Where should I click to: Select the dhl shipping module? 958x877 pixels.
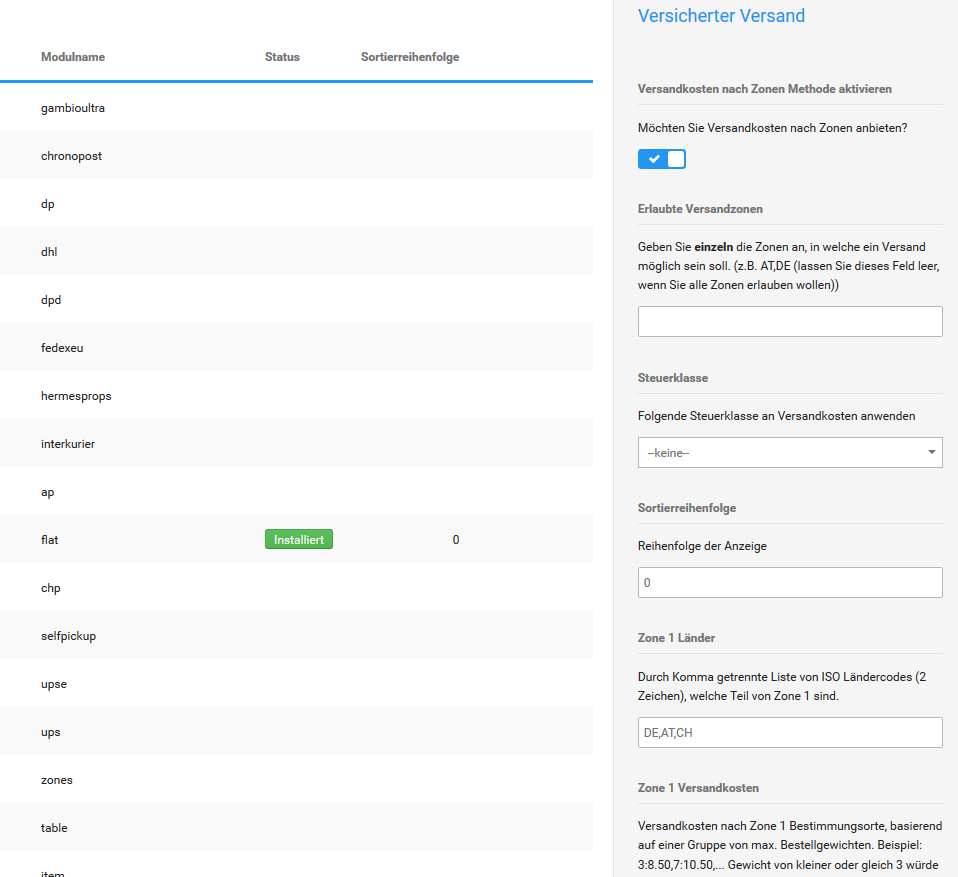[49, 252]
